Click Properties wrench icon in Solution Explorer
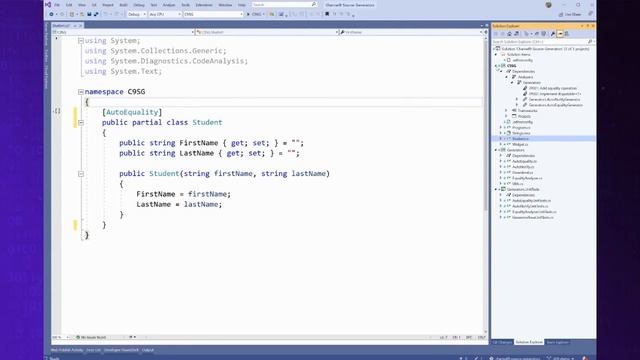 coord(553,34)
